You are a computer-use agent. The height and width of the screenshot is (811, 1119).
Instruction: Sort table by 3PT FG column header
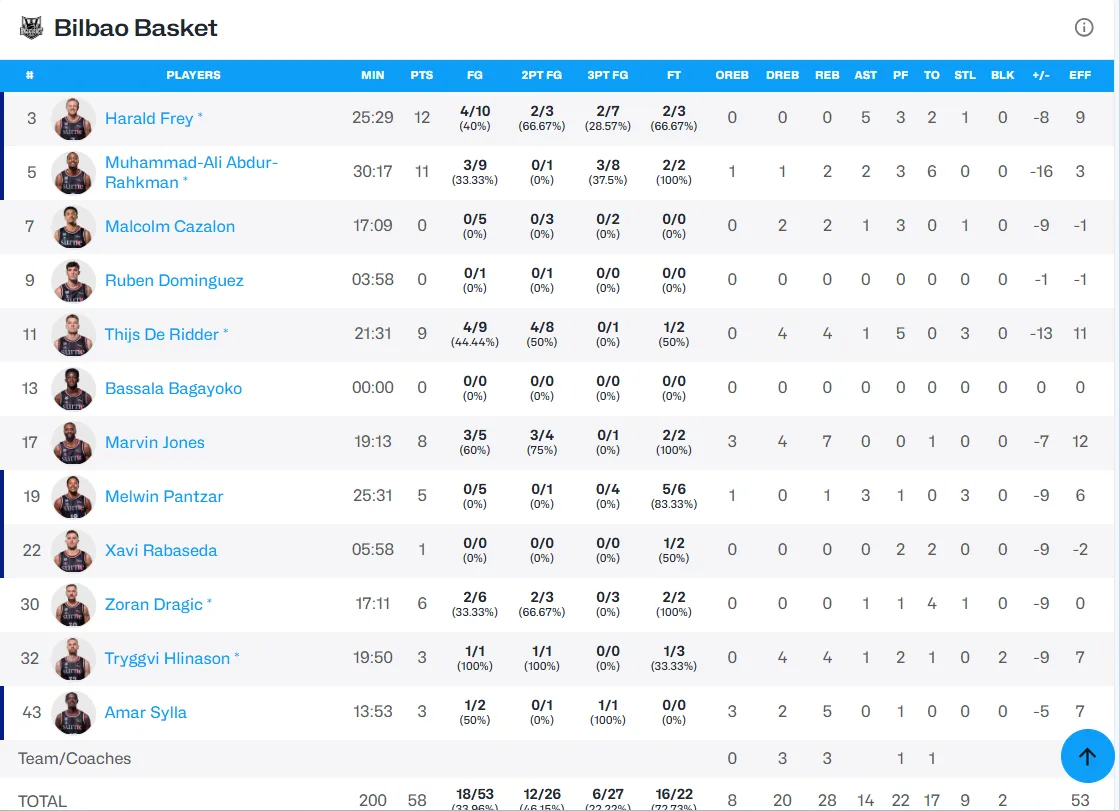pos(608,75)
